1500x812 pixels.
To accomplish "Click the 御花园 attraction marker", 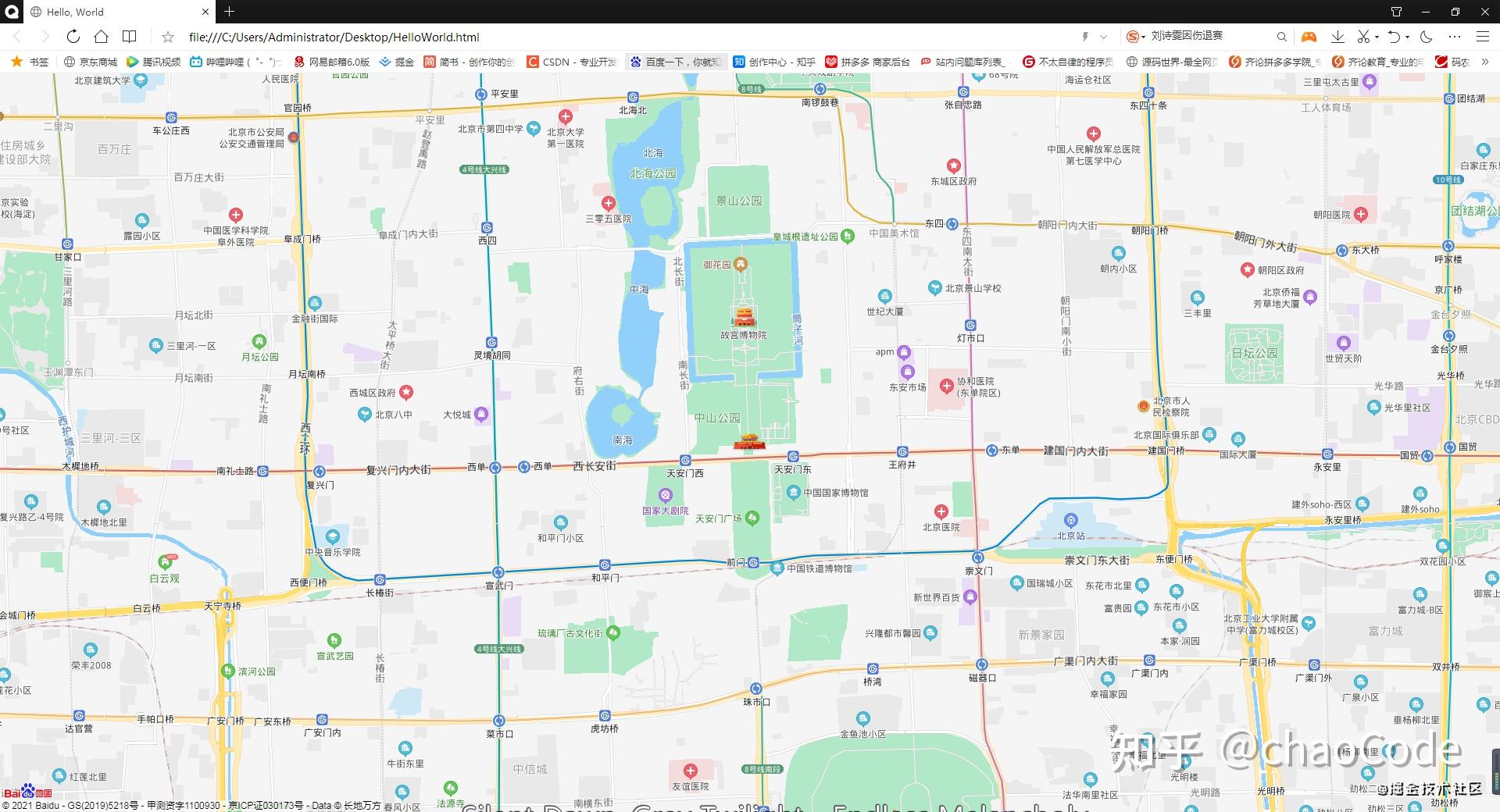I will tap(741, 264).
